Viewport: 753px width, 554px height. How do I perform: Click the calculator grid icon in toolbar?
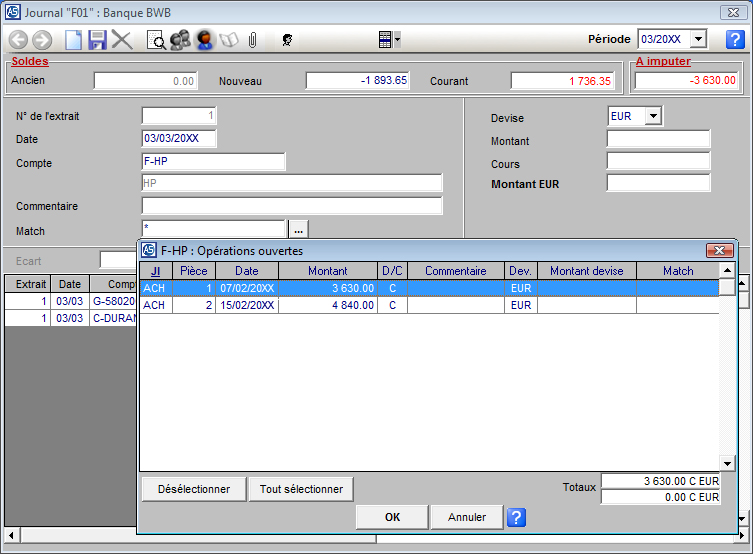click(x=384, y=40)
